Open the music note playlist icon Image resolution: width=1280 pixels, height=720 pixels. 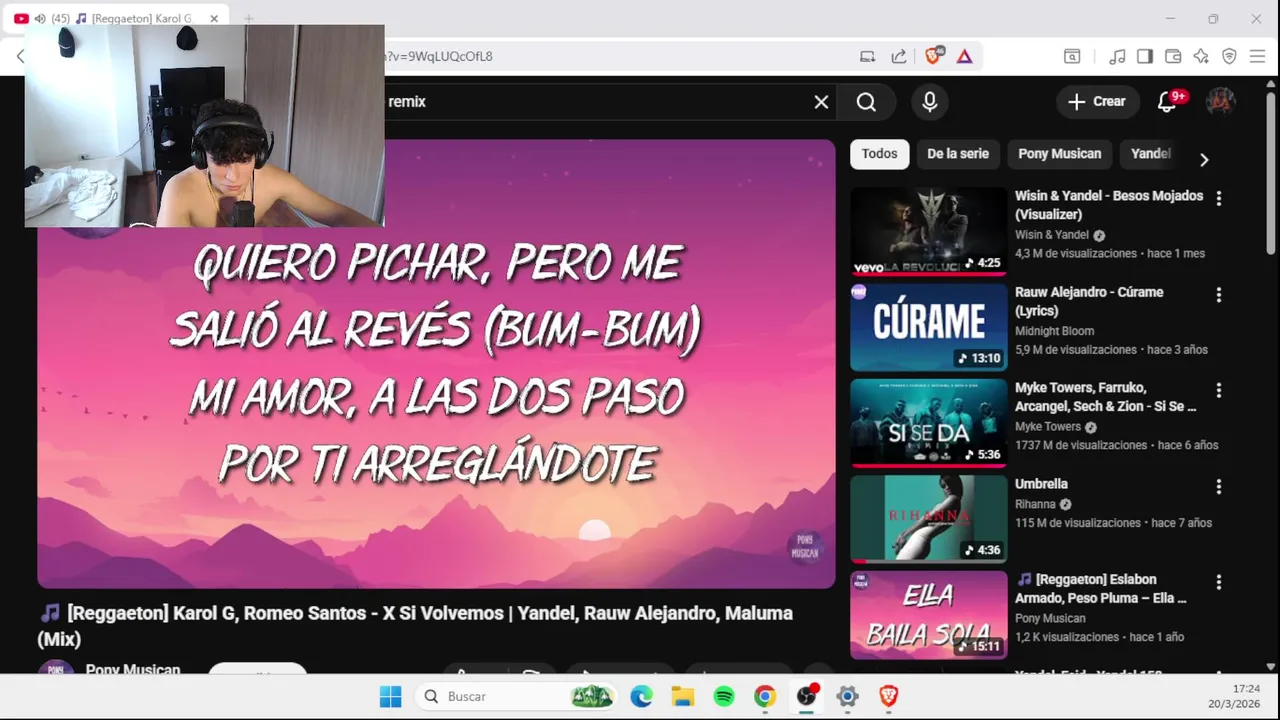point(1118,56)
